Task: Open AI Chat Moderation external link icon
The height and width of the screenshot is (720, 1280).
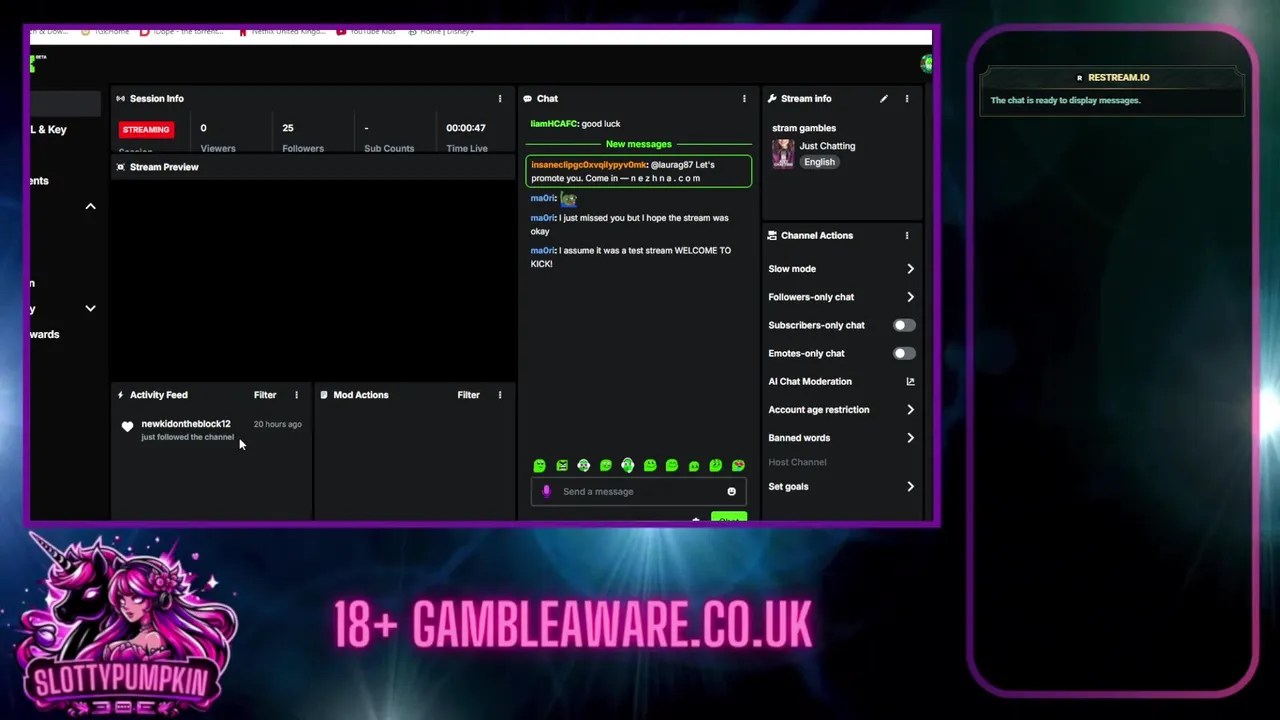Action: coord(910,382)
